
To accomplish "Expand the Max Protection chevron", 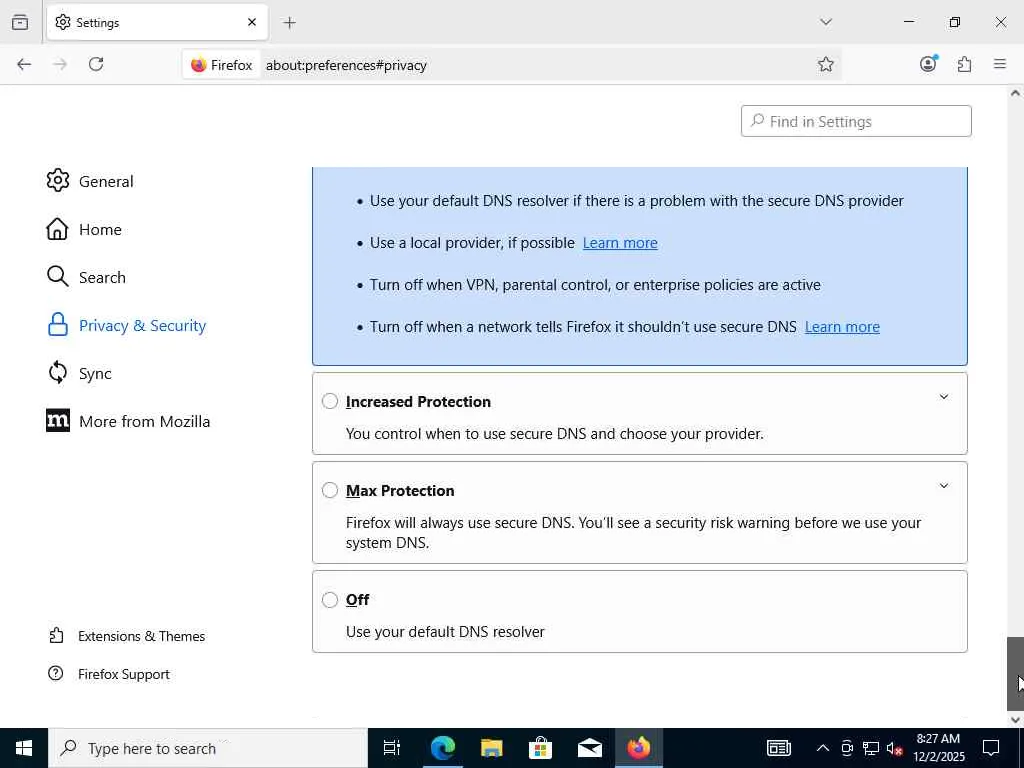I will pyautogui.click(x=943, y=487).
